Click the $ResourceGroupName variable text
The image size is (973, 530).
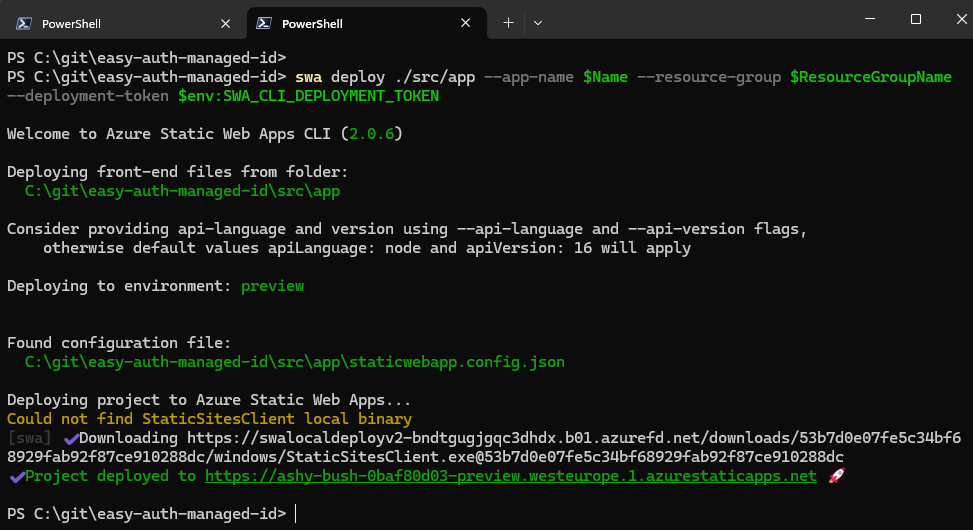871,77
